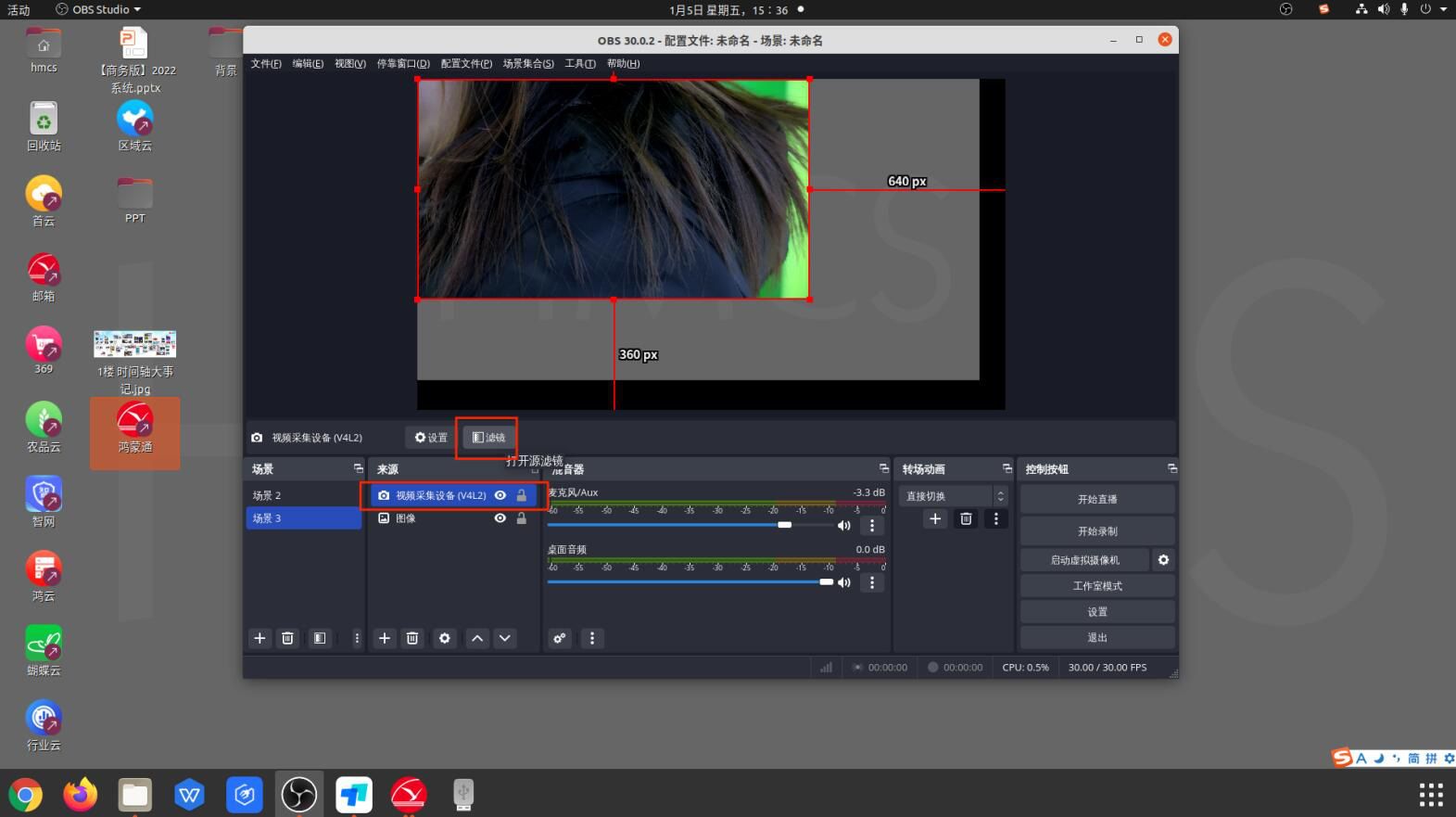This screenshot has height=817, width=1456.
Task: Open virtual camera settings gear
Action: pyautogui.click(x=1163, y=560)
